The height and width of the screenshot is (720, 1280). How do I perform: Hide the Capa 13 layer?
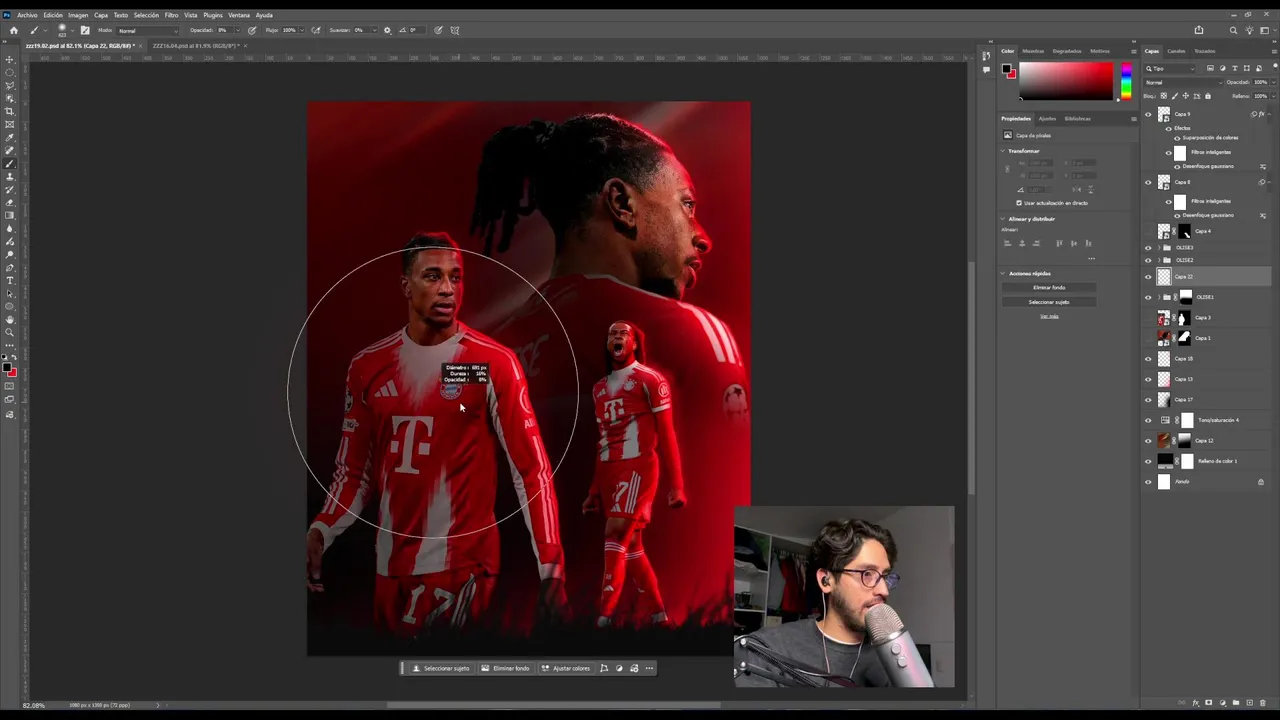point(1148,379)
